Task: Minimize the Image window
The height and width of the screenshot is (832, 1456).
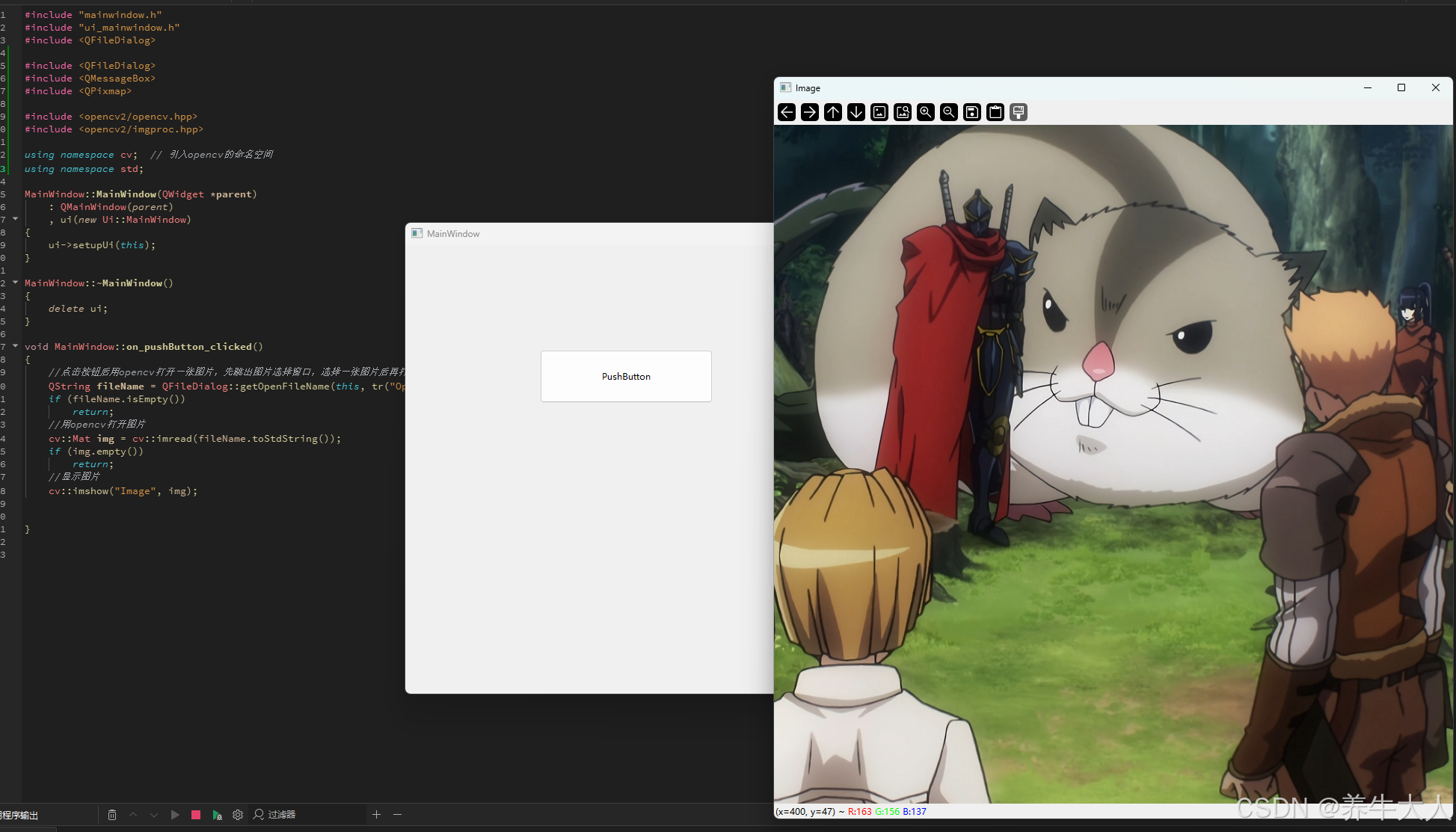Action: pos(1368,87)
